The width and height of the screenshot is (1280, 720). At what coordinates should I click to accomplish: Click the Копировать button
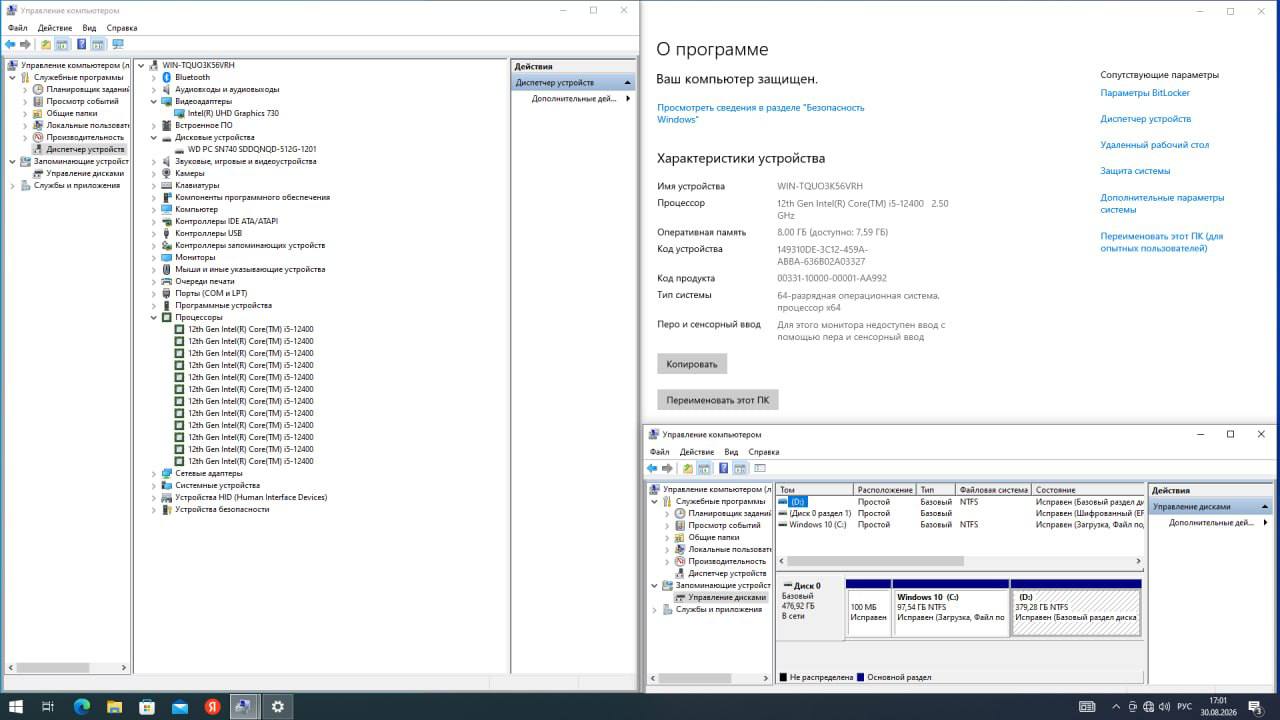click(x=692, y=364)
